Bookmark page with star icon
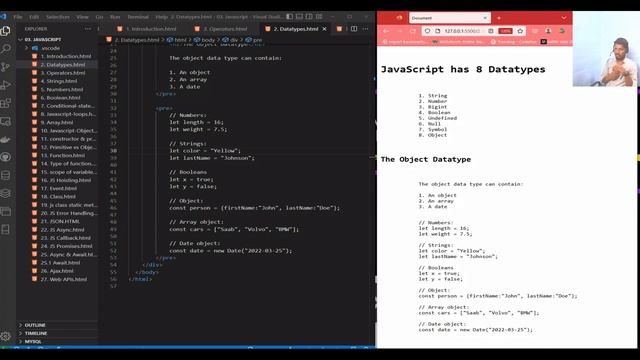 coord(520,31)
